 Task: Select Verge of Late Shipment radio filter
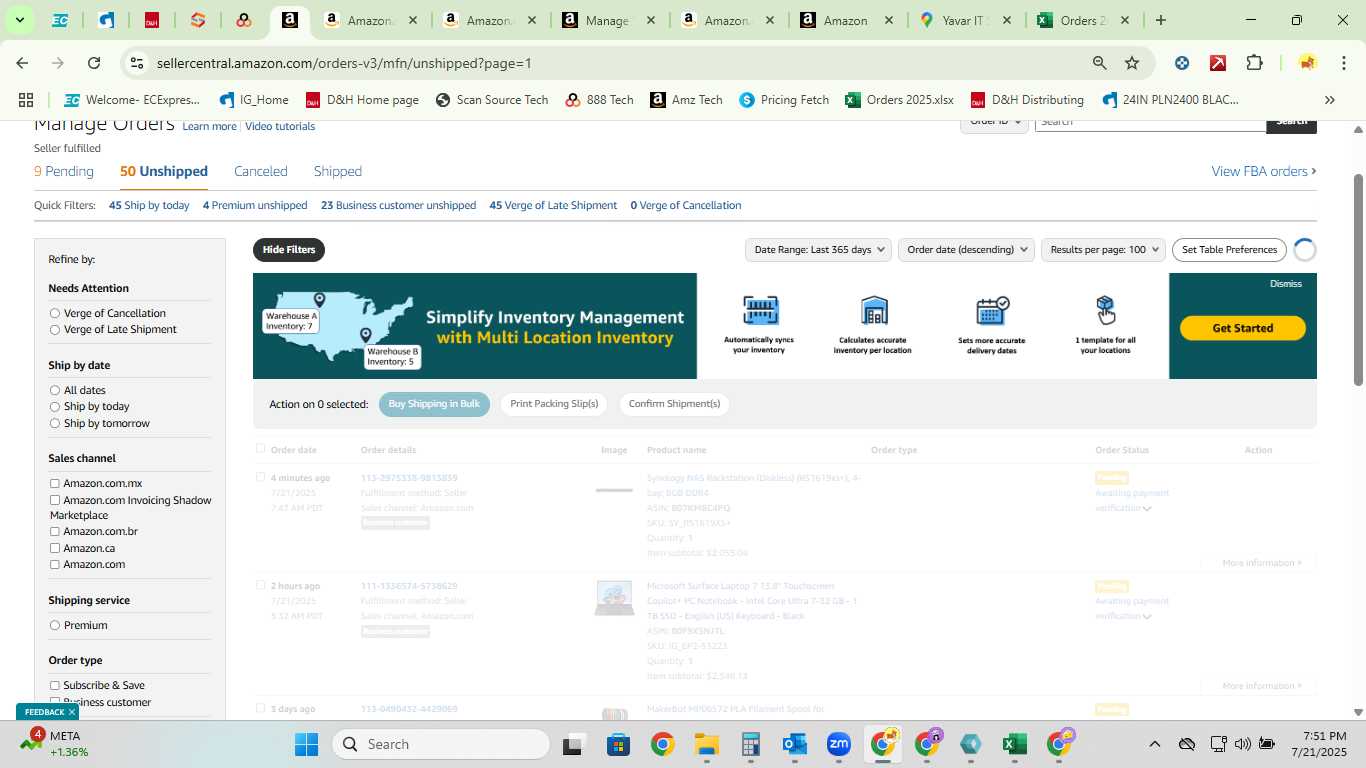pyautogui.click(x=55, y=329)
